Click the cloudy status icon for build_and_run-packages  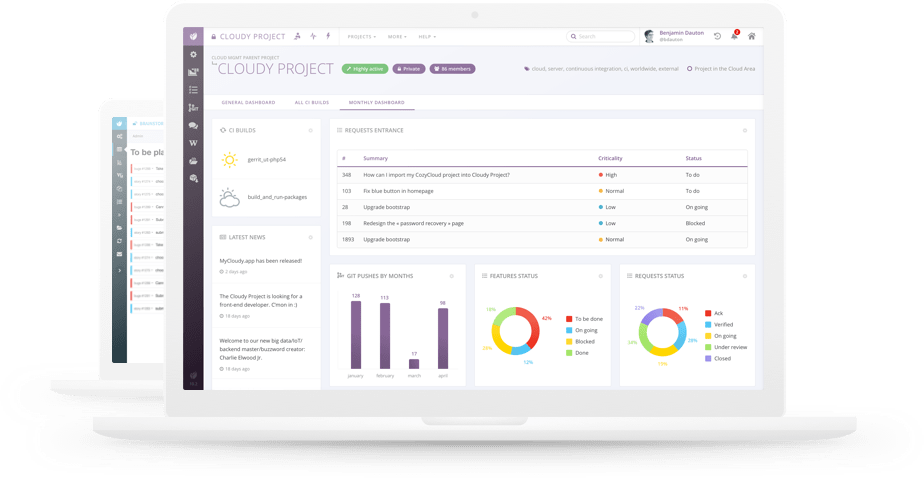pyautogui.click(x=229, y=197)
